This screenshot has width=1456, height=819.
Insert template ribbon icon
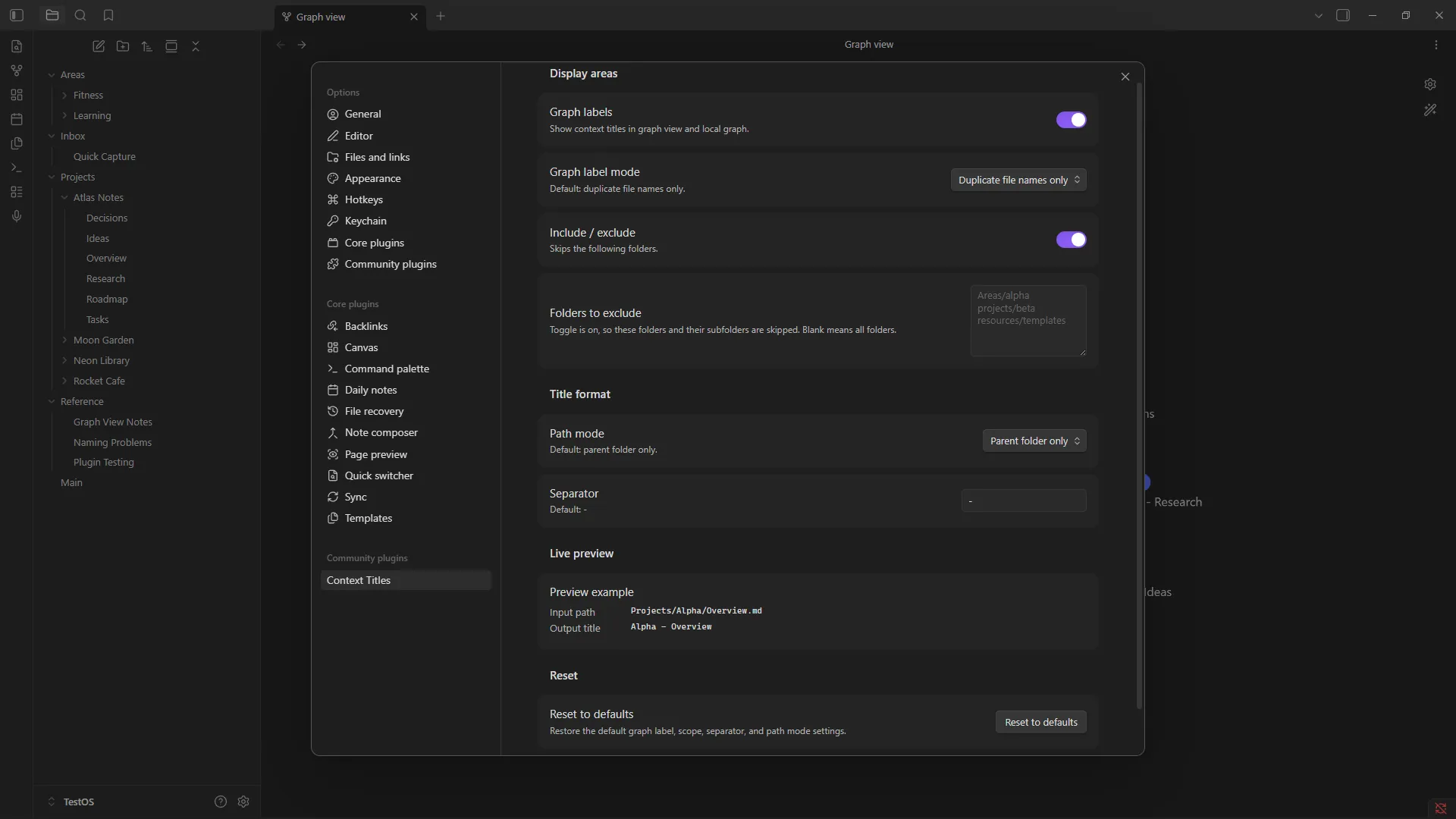pos(17,143)
